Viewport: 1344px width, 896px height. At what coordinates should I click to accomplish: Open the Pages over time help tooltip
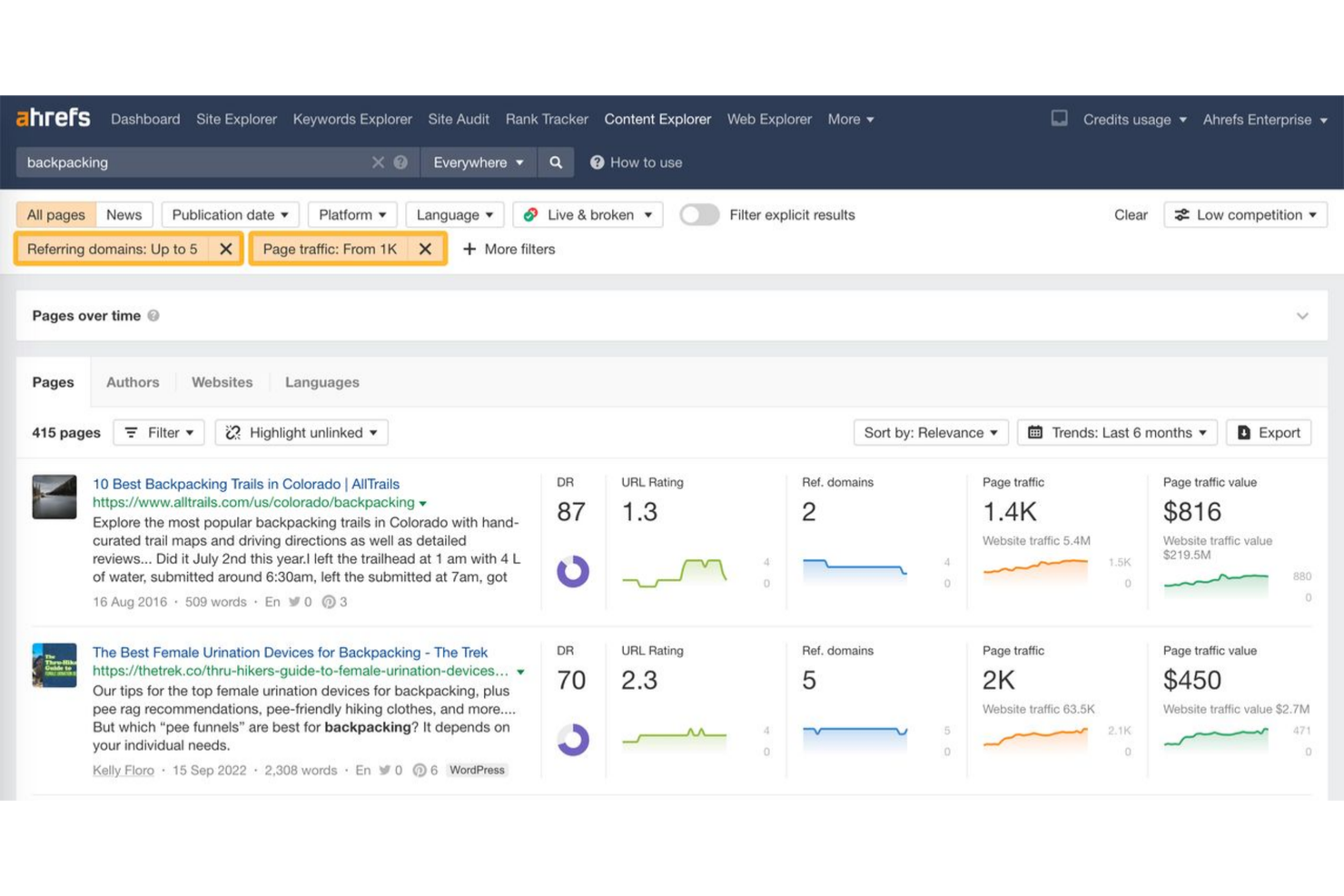click(153, 315)
